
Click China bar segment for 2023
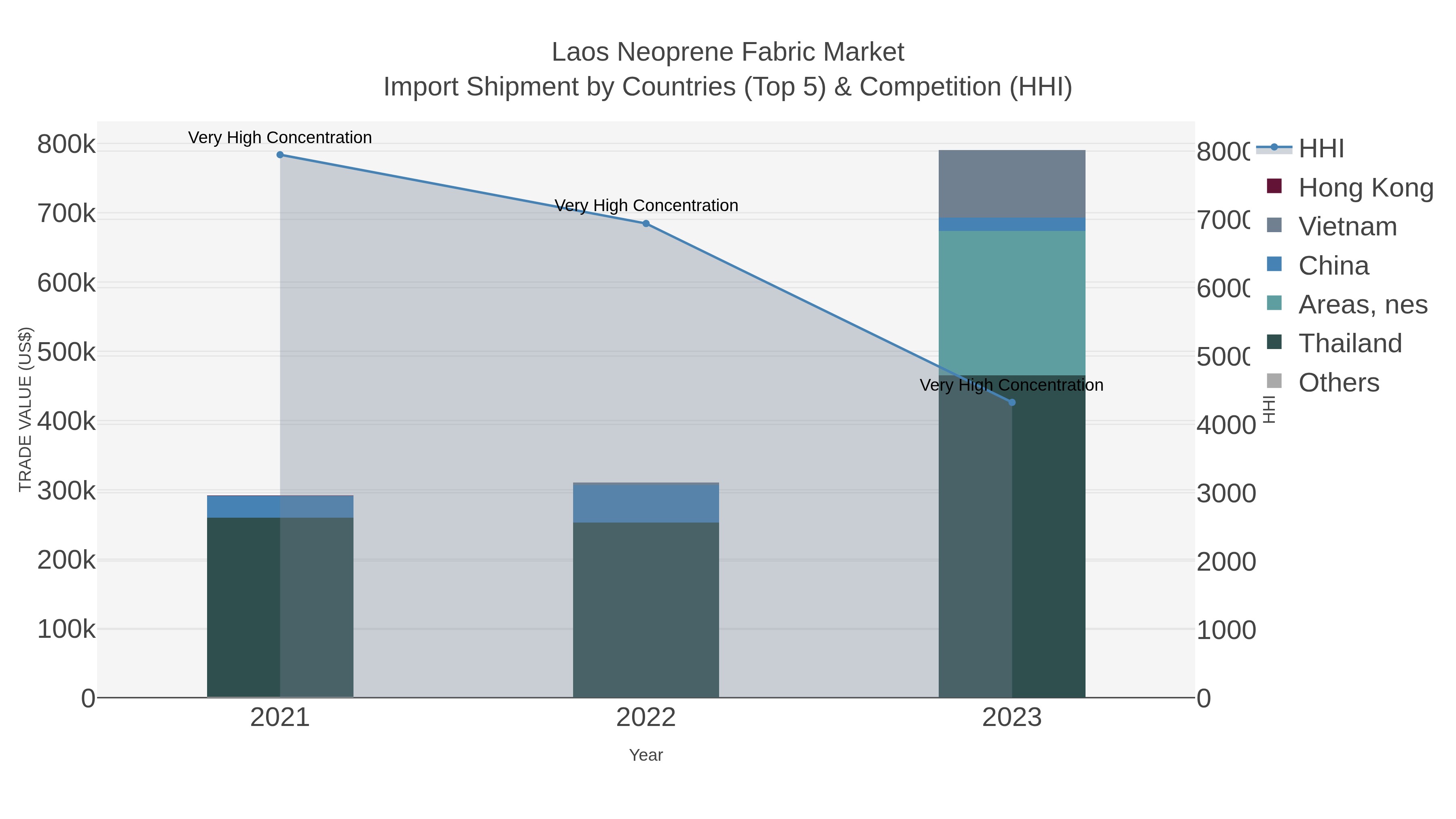pos(1012,224)
